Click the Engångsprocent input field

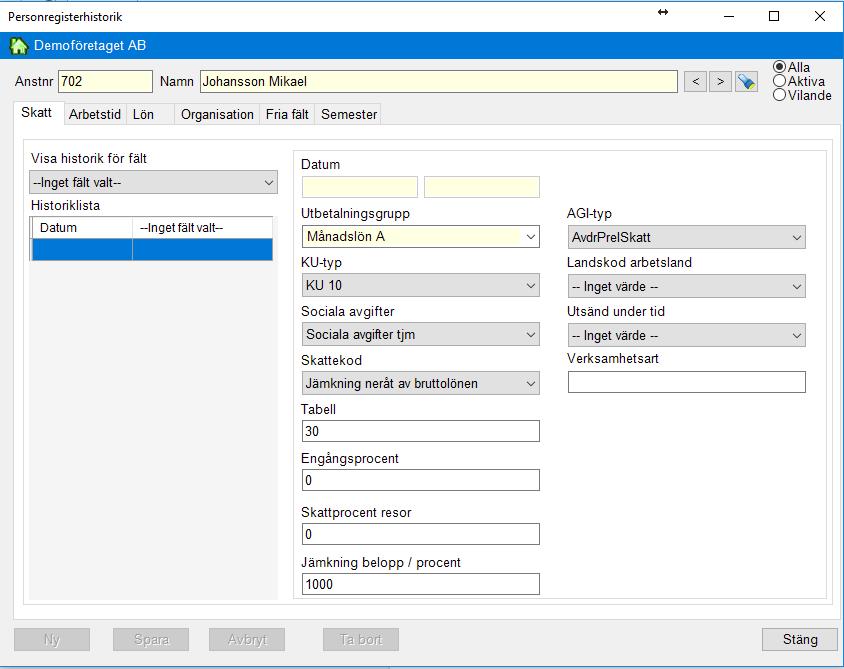pyautogui.click(x=420, y=480)
